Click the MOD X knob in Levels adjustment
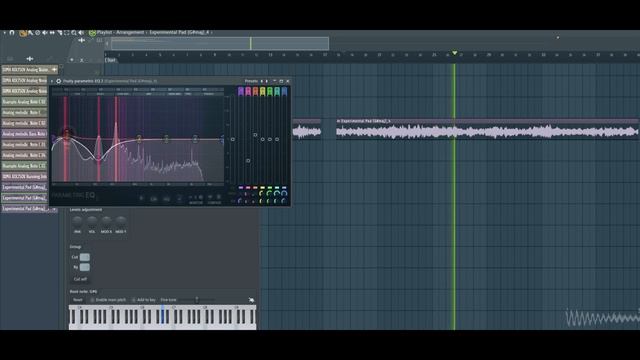This screenshot has height=360, width=640. (106, 222)
